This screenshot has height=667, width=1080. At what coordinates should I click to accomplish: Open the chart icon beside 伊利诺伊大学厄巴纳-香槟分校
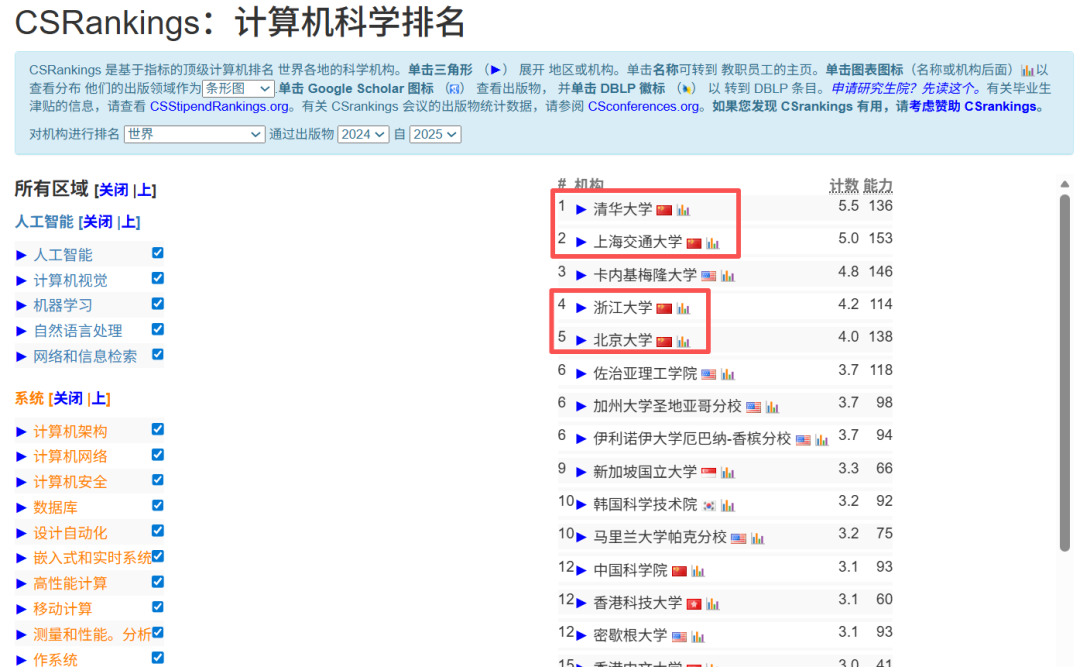click(x=822, y=440)
